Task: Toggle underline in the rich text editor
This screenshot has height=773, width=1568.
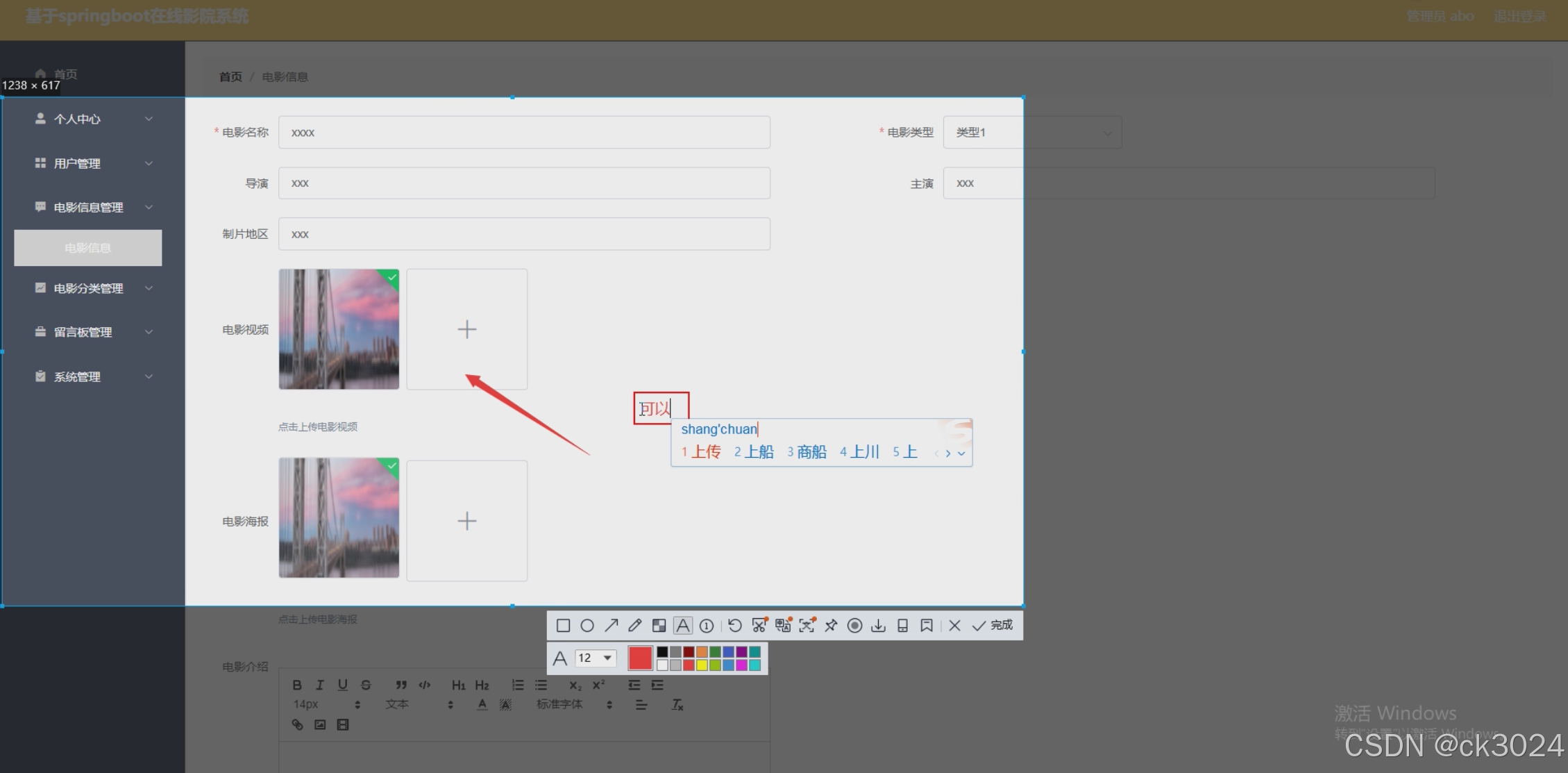Action: point(343,685)
